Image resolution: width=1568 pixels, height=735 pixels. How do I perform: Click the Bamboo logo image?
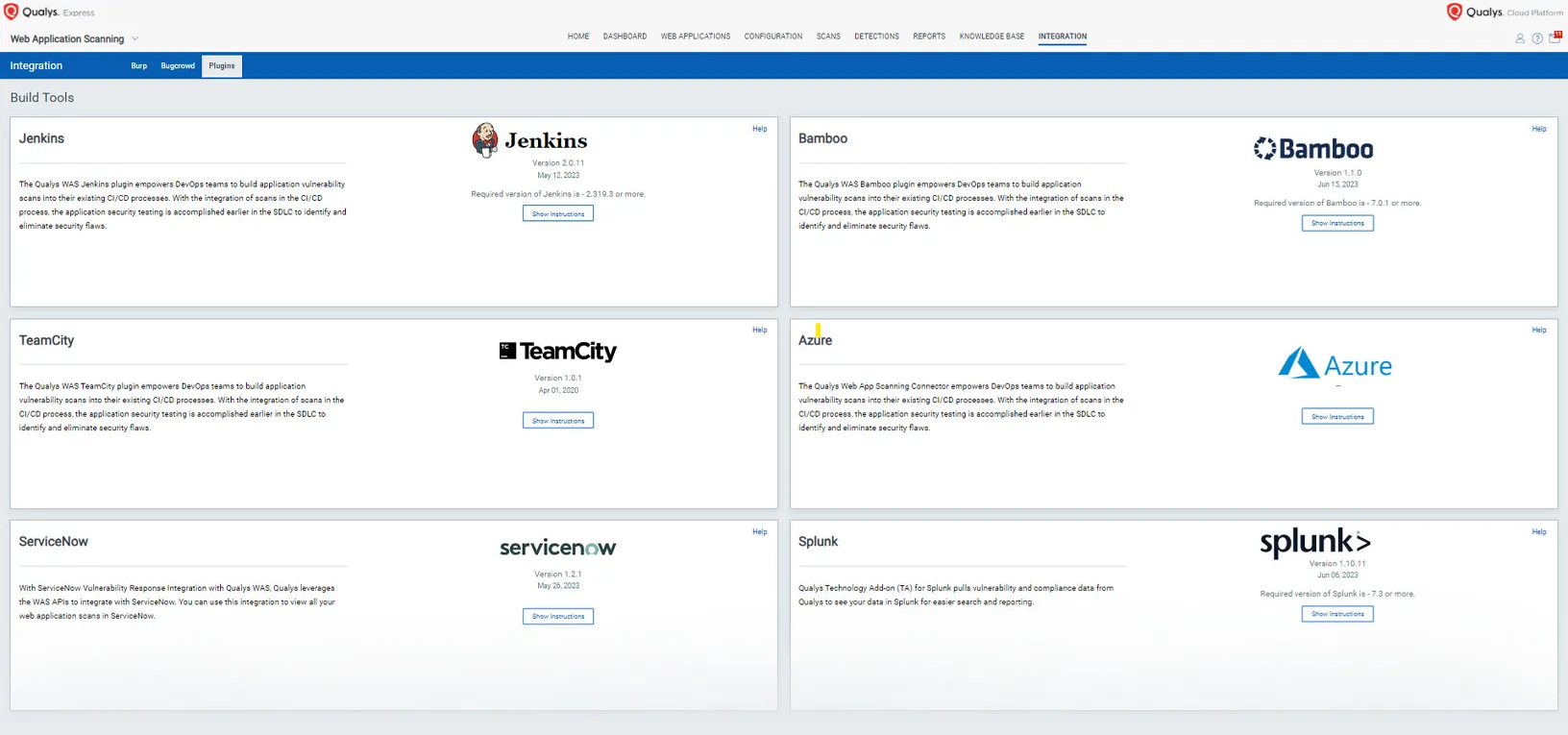(1313, 149)
